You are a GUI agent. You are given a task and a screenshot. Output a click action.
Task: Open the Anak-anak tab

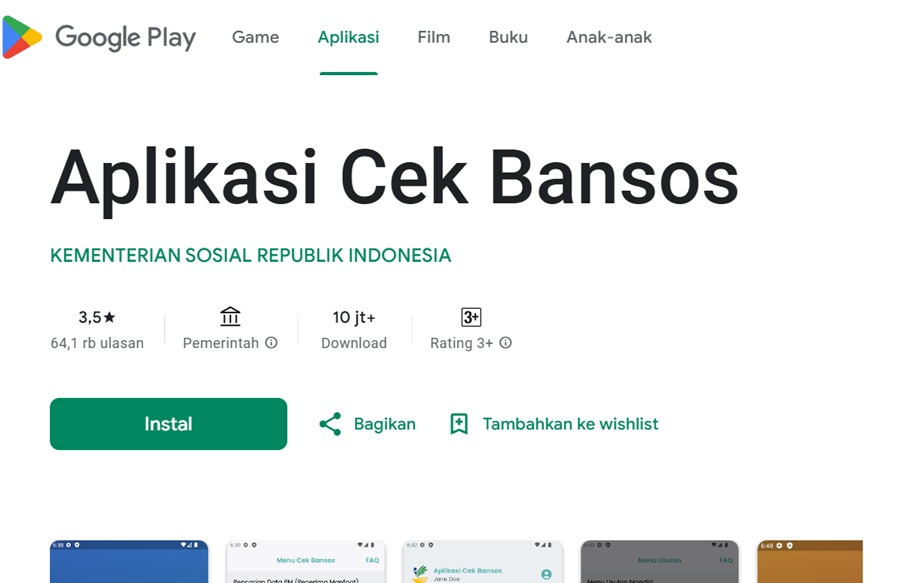pyautogui.click(x=609, y=37)
